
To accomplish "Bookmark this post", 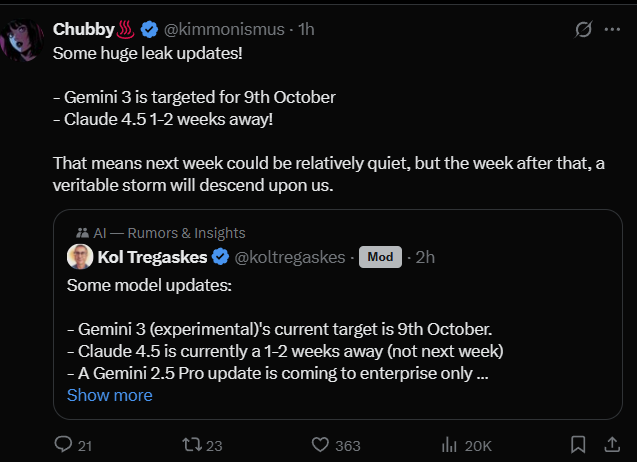I will (x=578, y=444).
